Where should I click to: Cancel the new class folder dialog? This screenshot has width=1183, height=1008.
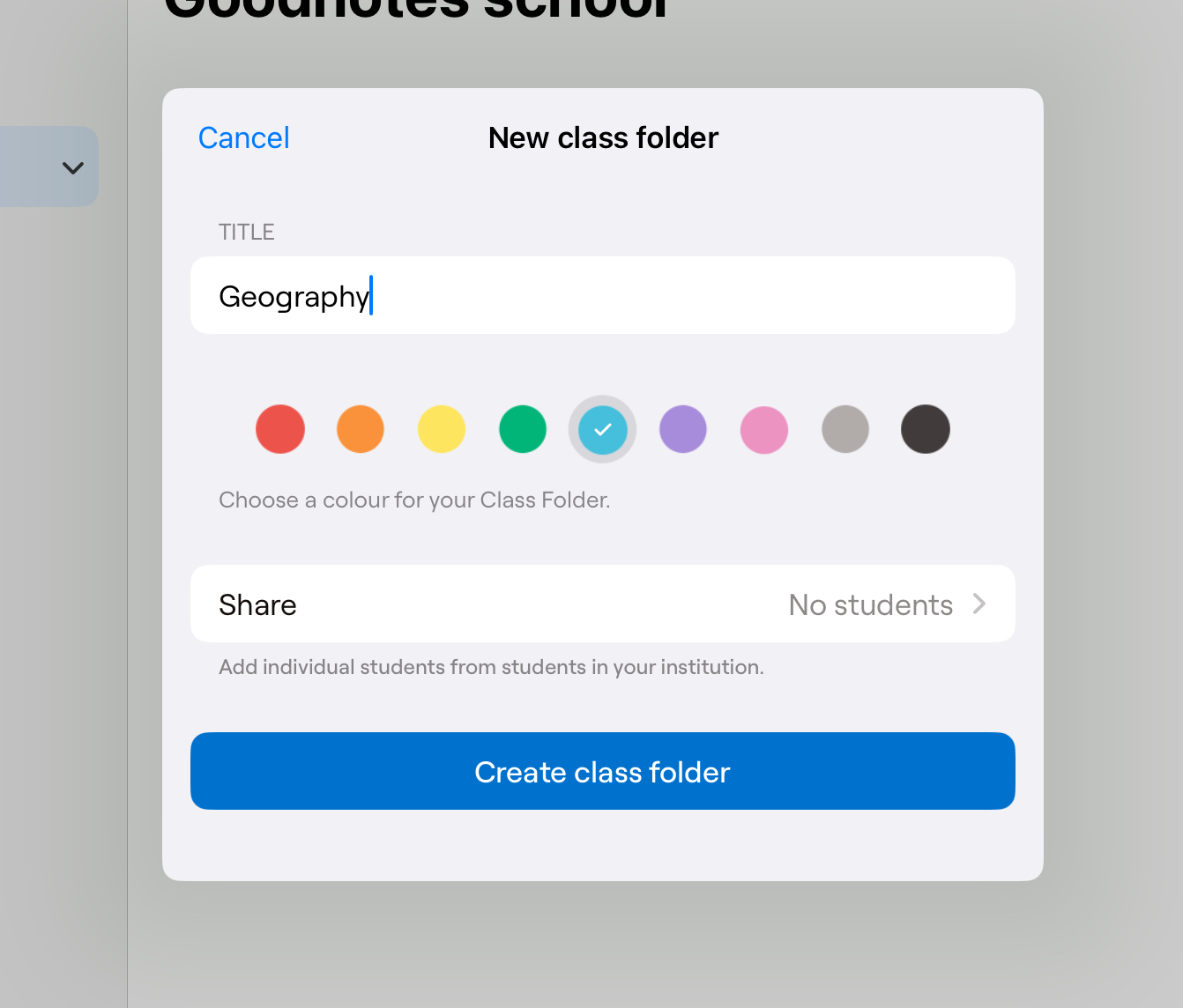243,138
